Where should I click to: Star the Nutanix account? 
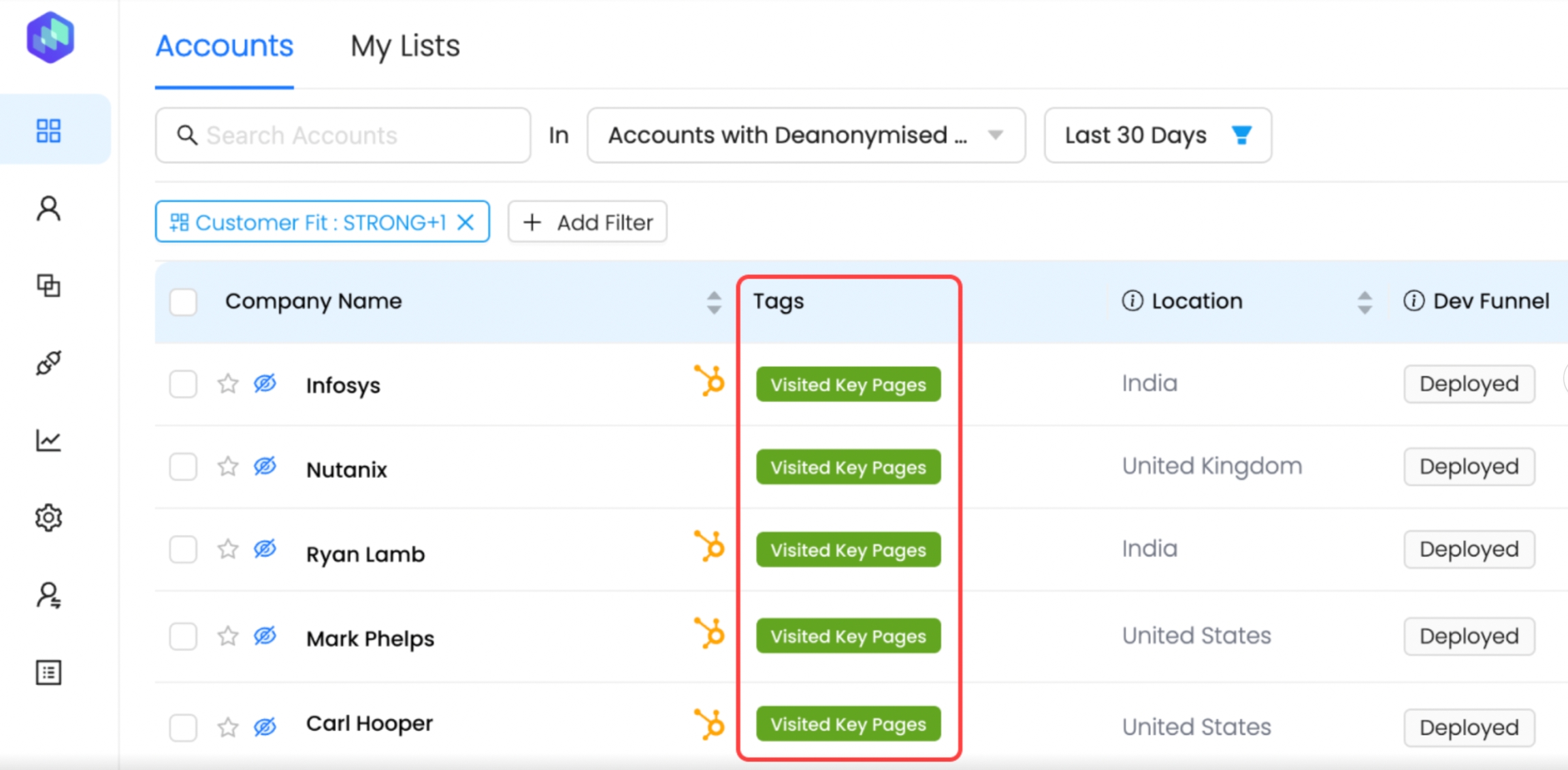tap(228, 467)
